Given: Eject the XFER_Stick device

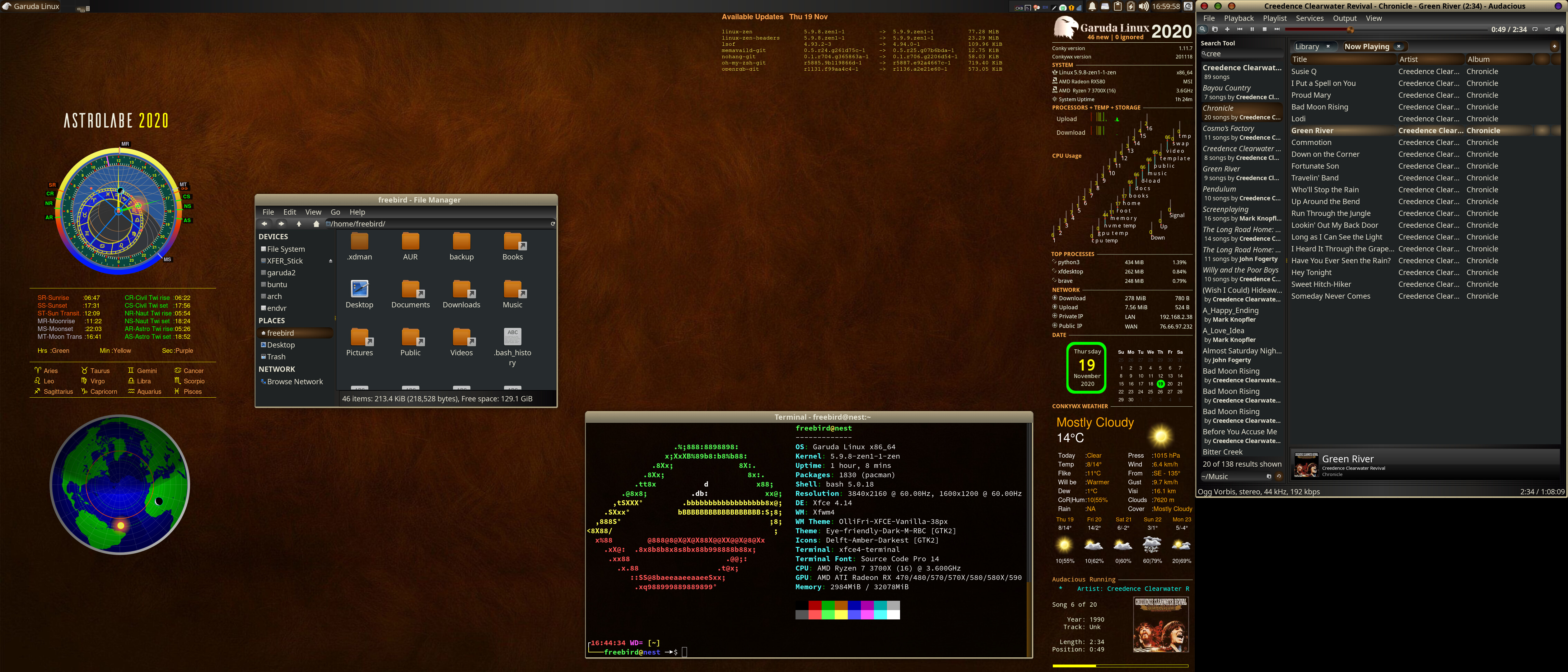Looking at the screenshot, I should pos(330,261).
